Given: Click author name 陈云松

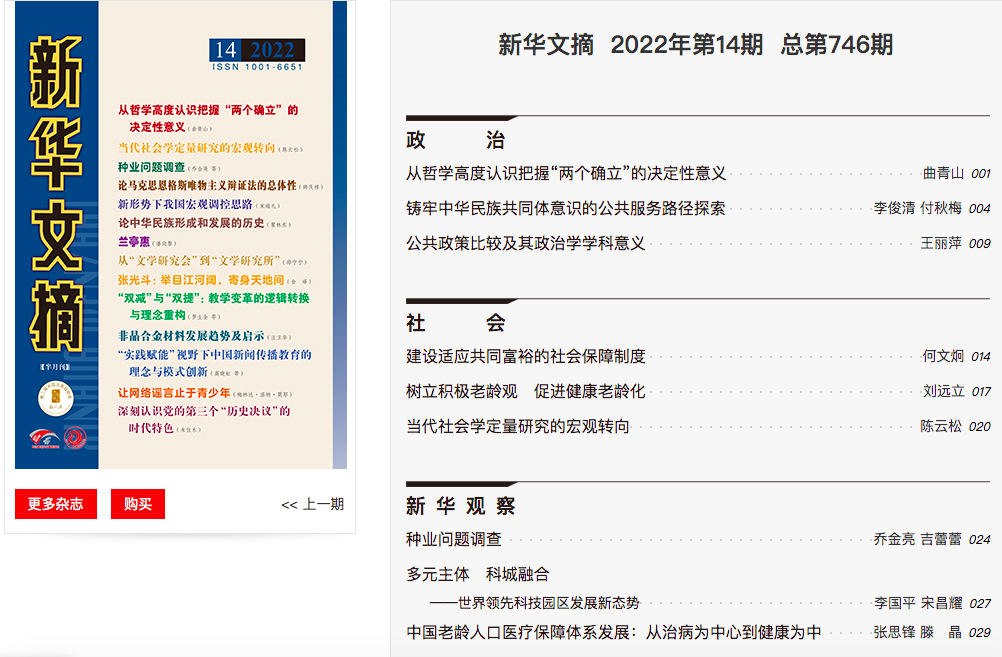Looking at the screenshot, I should (x=941, y=426).
